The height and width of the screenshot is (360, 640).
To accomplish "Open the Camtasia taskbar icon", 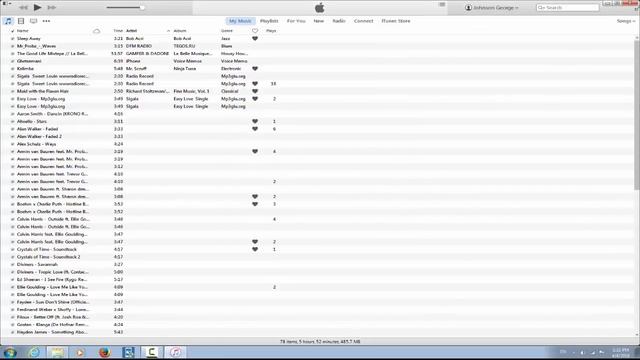I will (151, 352).
